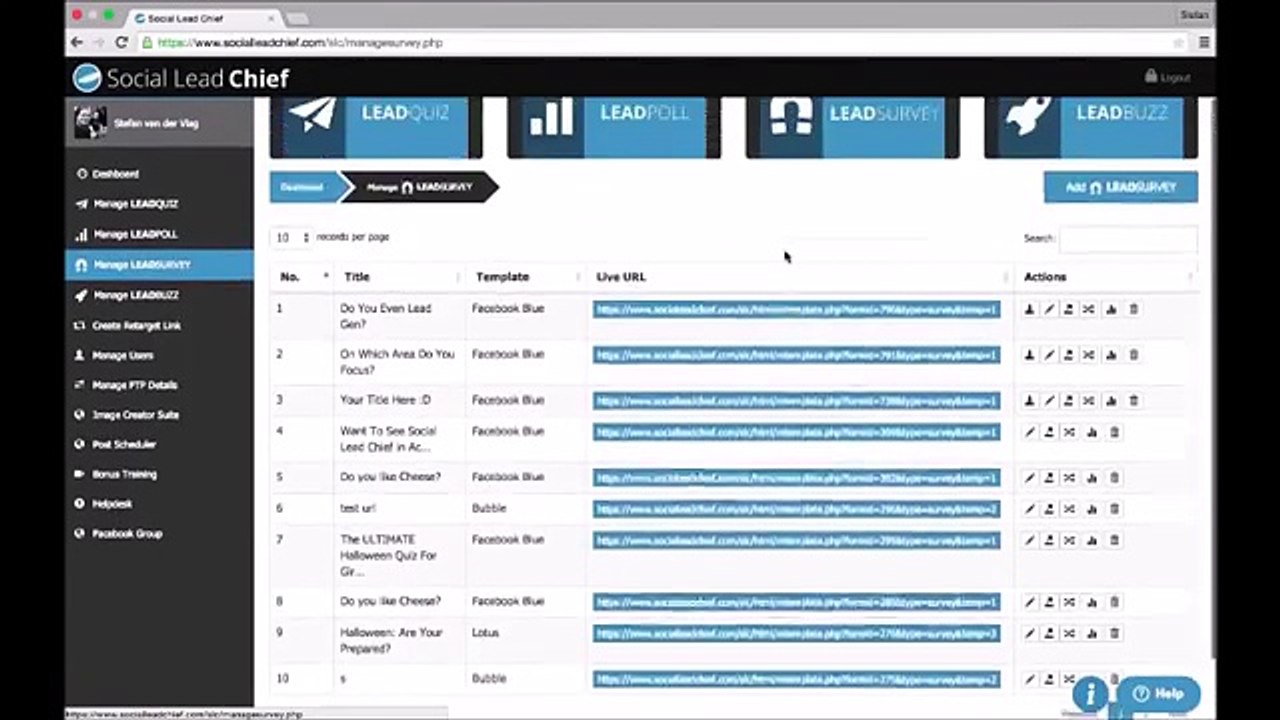The width and height of the screenshot is (1280, 720).
Task: Click the stamp-shaped icon in the 'Do You Even Lead Gen?' row
Action: tap(1029, 309)
